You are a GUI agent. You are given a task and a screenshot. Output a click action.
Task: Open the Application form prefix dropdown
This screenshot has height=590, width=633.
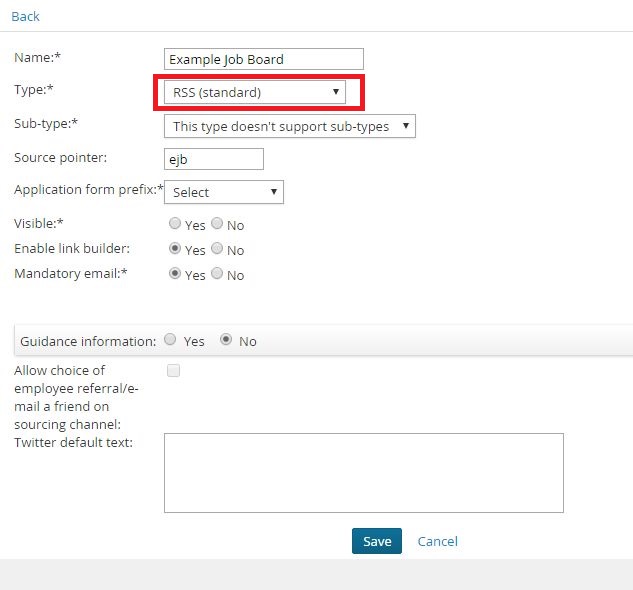[223, 192]
